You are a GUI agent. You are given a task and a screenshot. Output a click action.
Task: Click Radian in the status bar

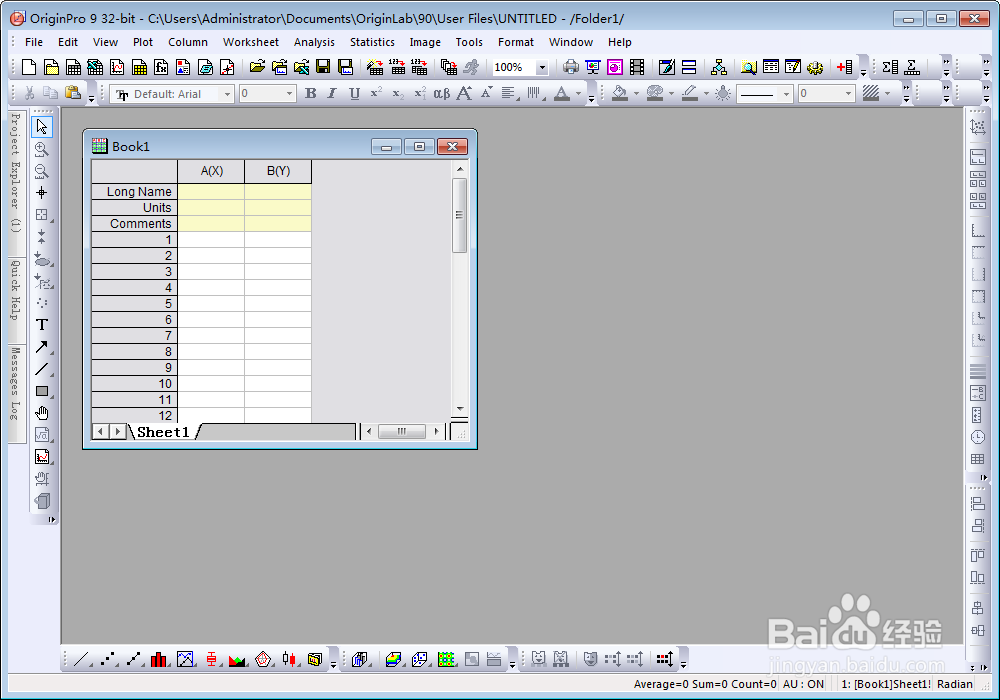(x=955, y=684)
